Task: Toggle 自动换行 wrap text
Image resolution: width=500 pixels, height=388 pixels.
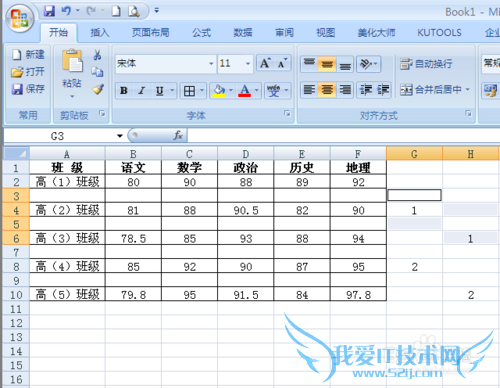Action: coord(426,63)
